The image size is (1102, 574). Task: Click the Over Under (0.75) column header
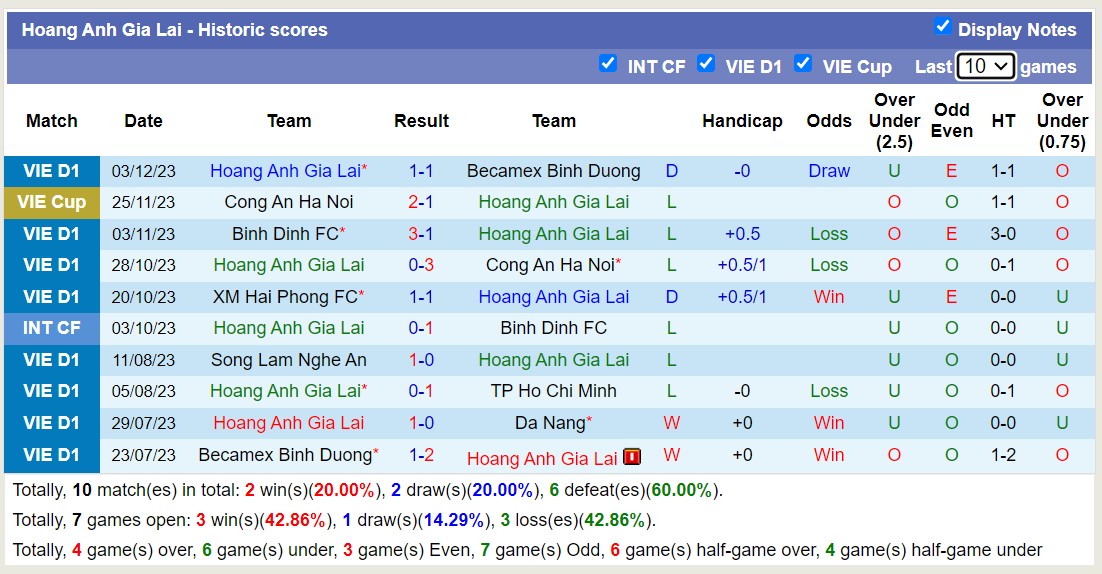[1062, 121]
